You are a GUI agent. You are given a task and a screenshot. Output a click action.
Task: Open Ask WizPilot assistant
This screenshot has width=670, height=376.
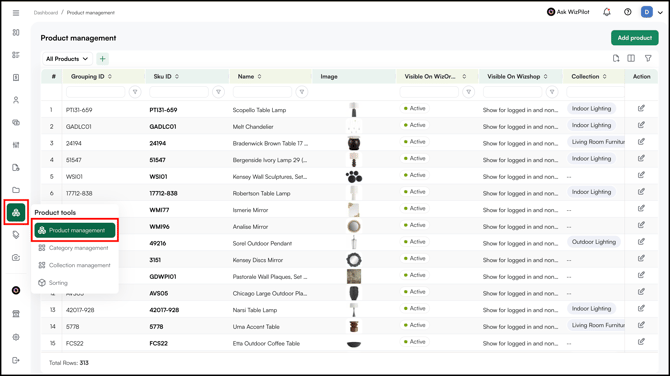point(568,12)
